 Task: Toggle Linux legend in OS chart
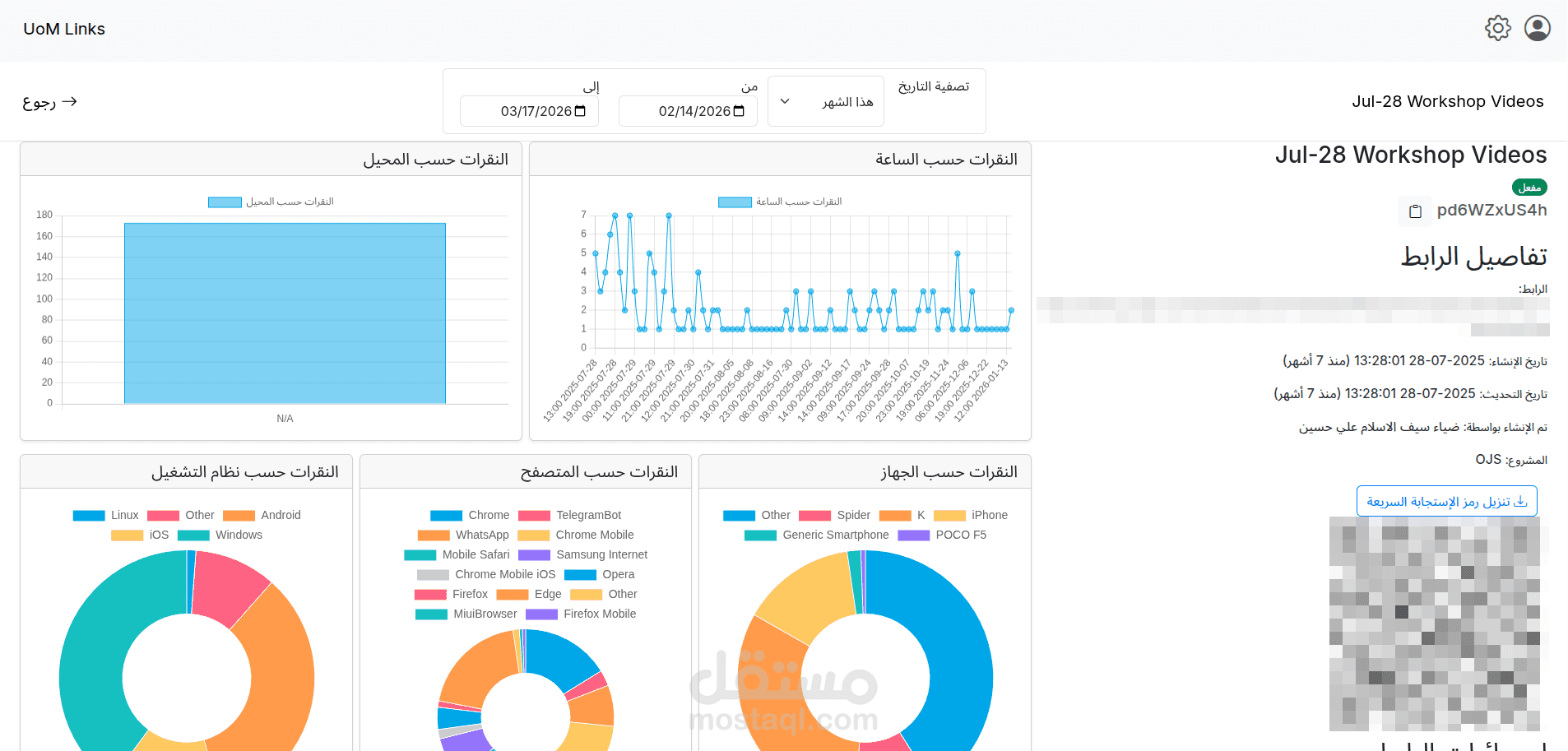[x=106, y=515]
